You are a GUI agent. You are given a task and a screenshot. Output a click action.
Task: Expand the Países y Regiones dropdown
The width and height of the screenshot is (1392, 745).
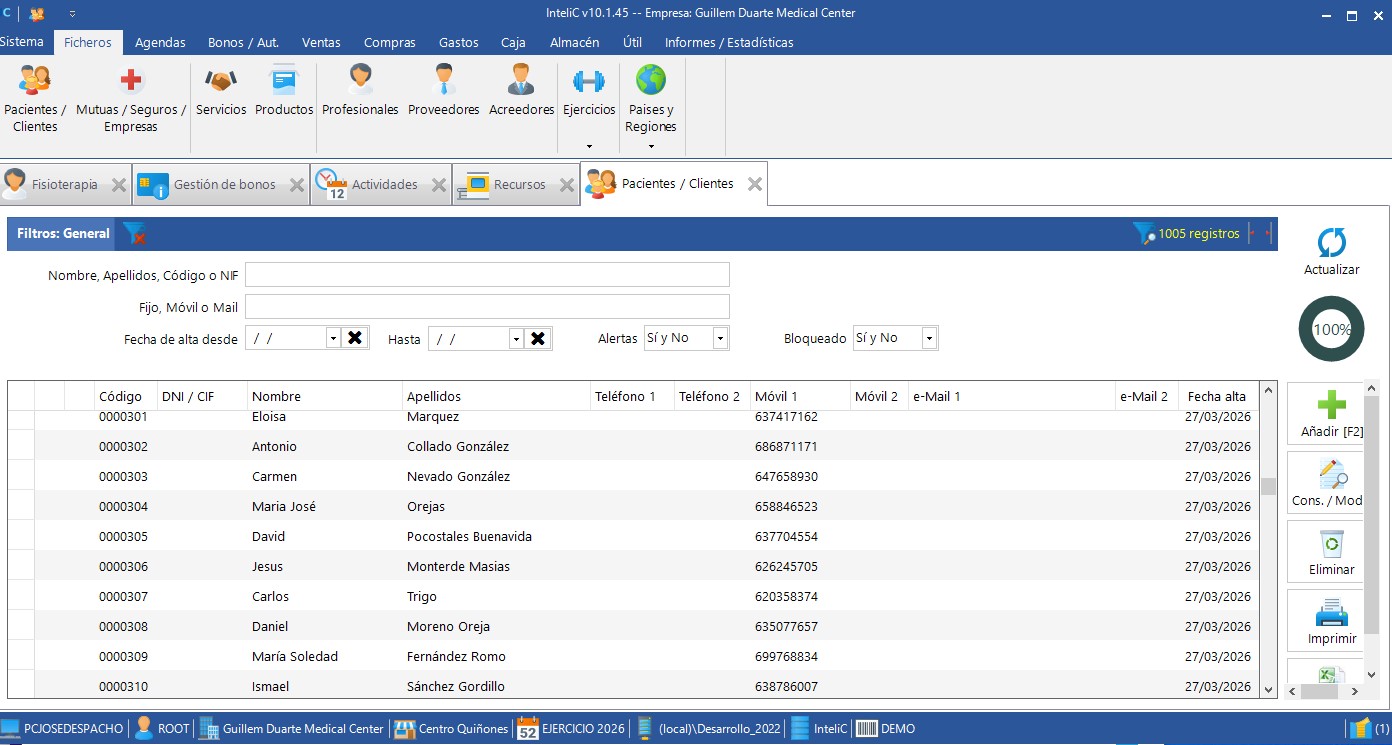651,146
